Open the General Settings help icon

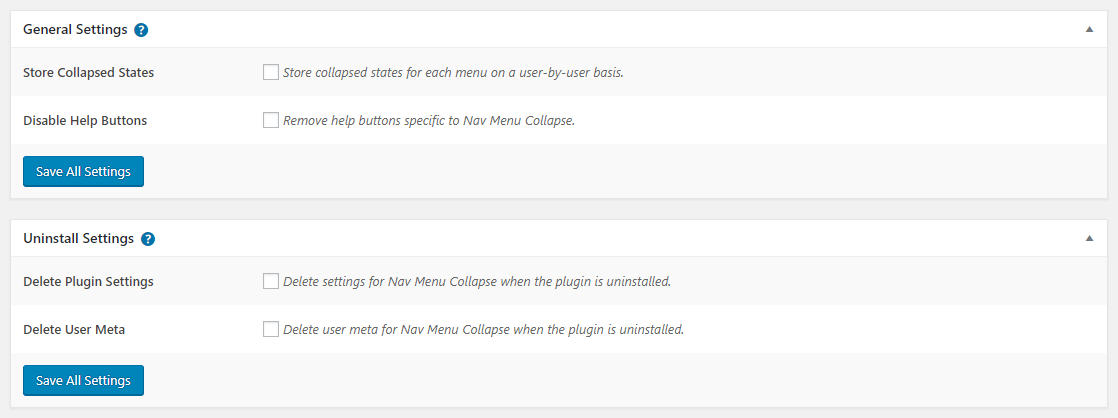[x=142, y=30]
